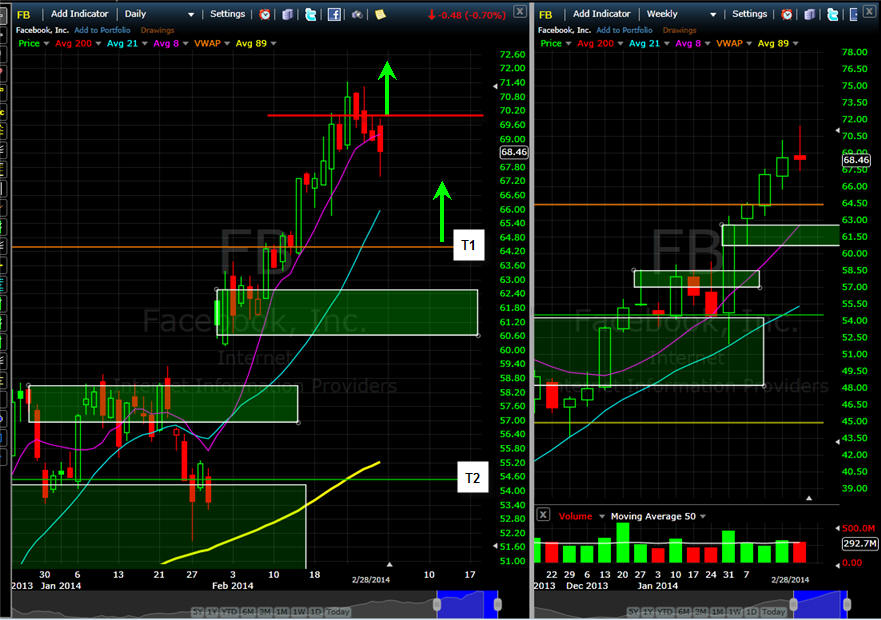Close the Daily chart panel
Viewport: 881px width, 620px height.
click(520, 11)
